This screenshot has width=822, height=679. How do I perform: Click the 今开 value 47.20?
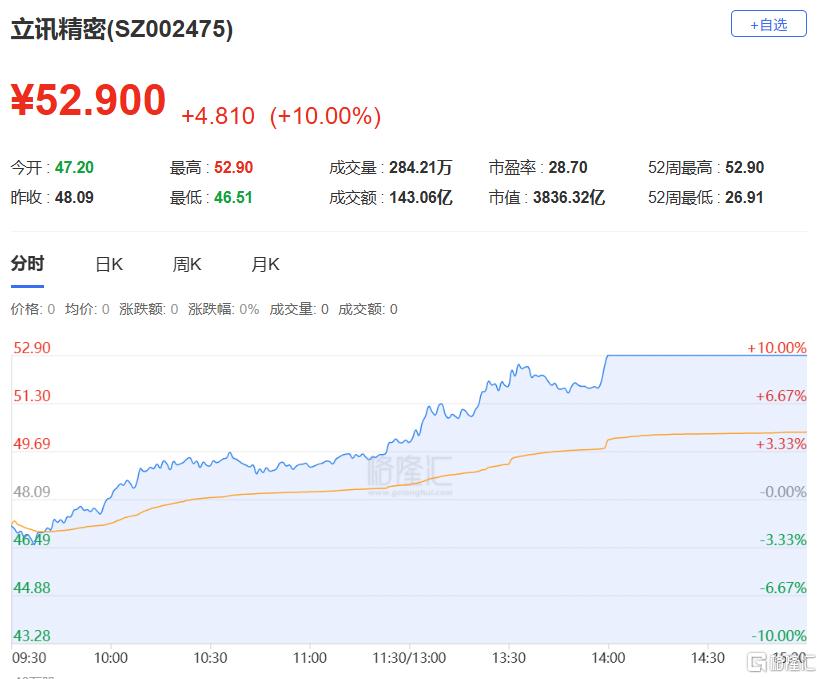(74, 167)
